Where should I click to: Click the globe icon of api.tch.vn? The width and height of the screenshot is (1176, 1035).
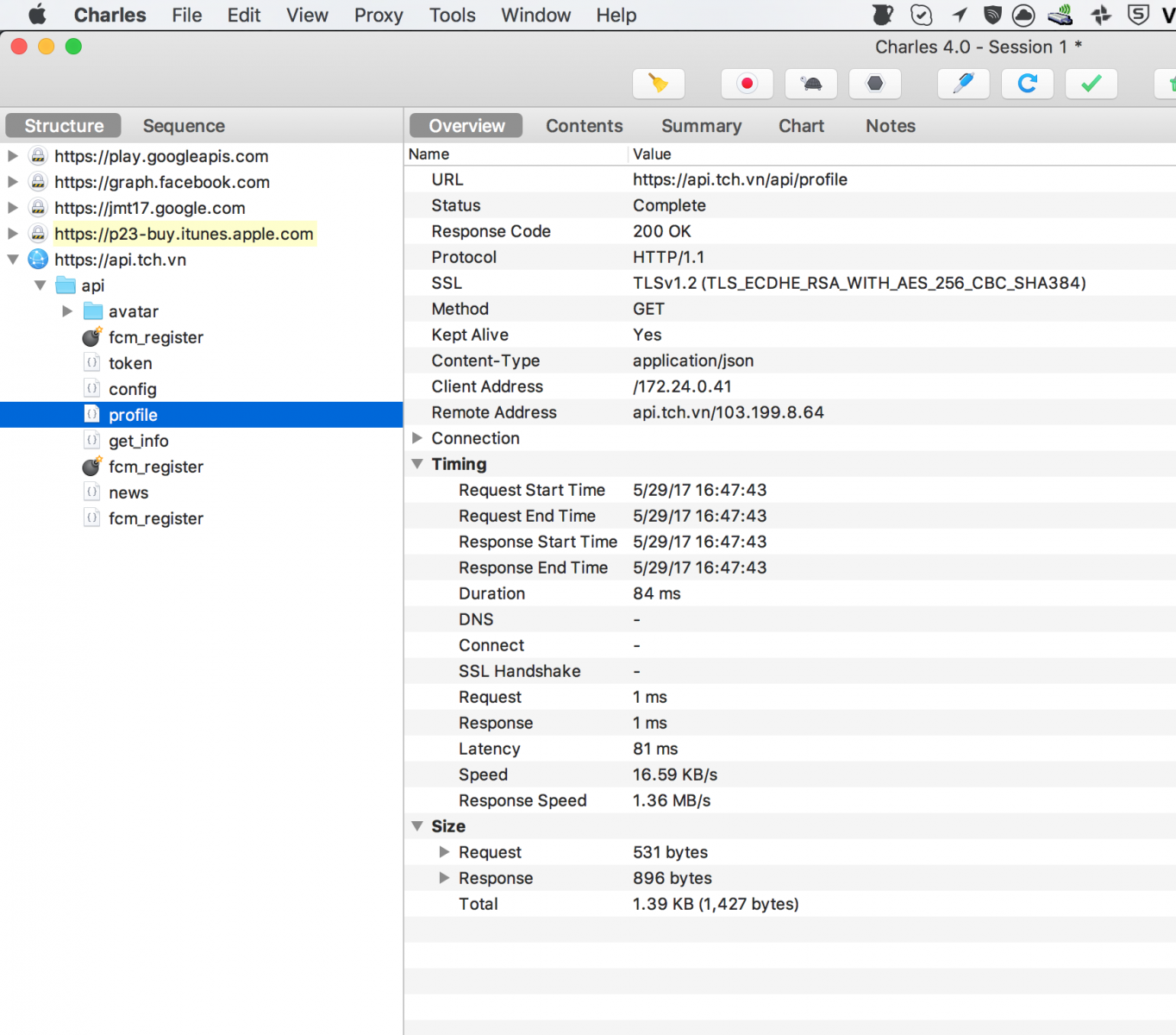pos(38,260)
